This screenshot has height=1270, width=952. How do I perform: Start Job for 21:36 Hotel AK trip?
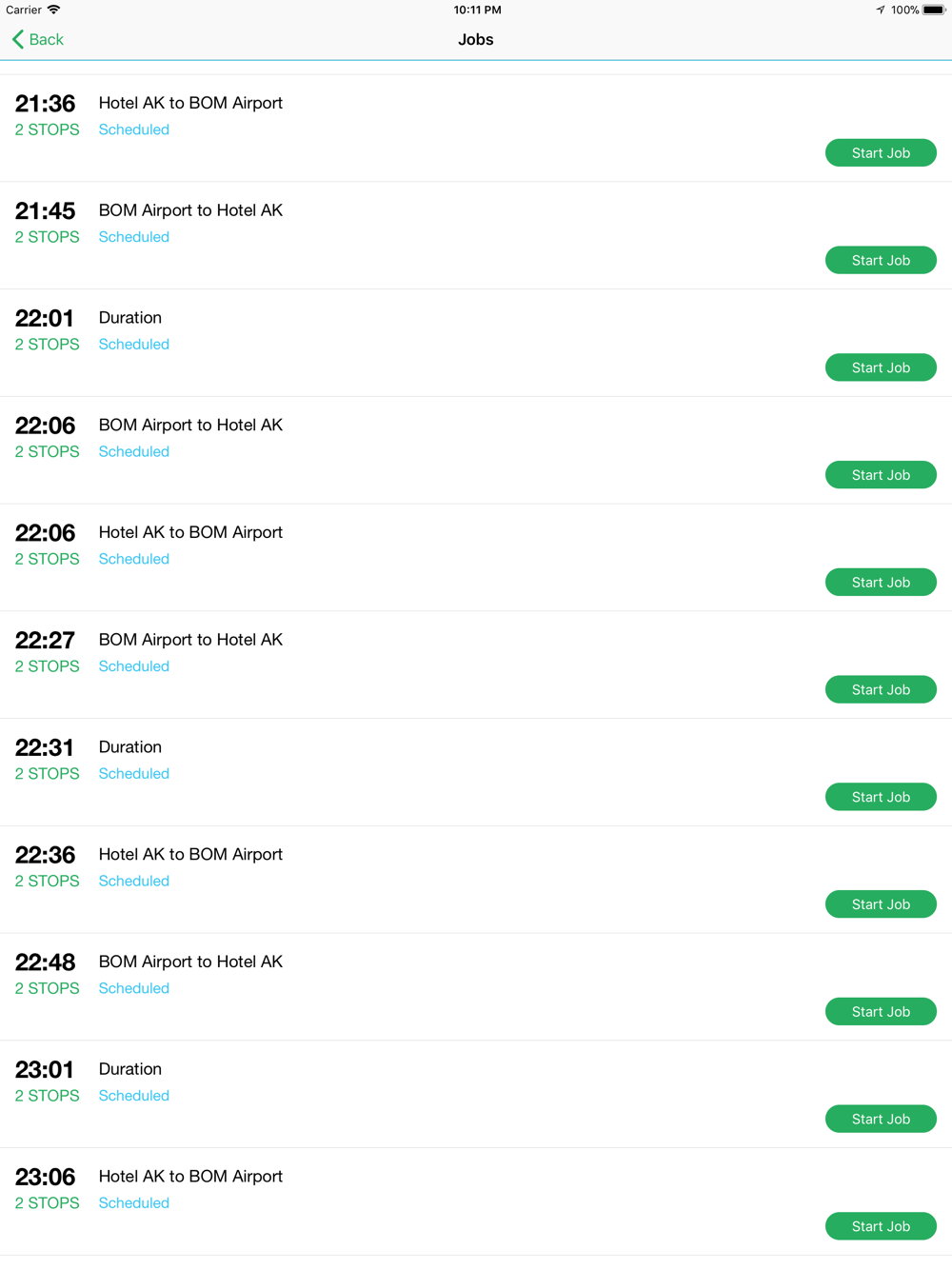[x=881, y=152]
